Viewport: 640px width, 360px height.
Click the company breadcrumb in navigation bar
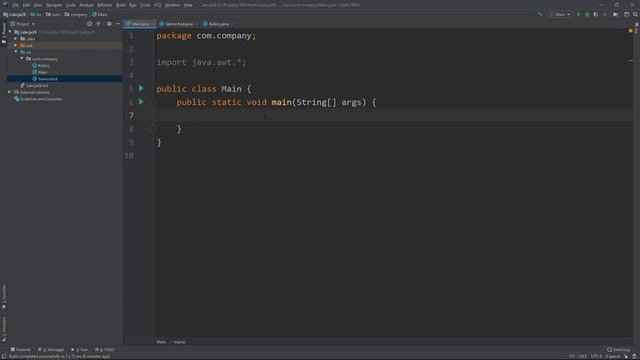[76, 14]
